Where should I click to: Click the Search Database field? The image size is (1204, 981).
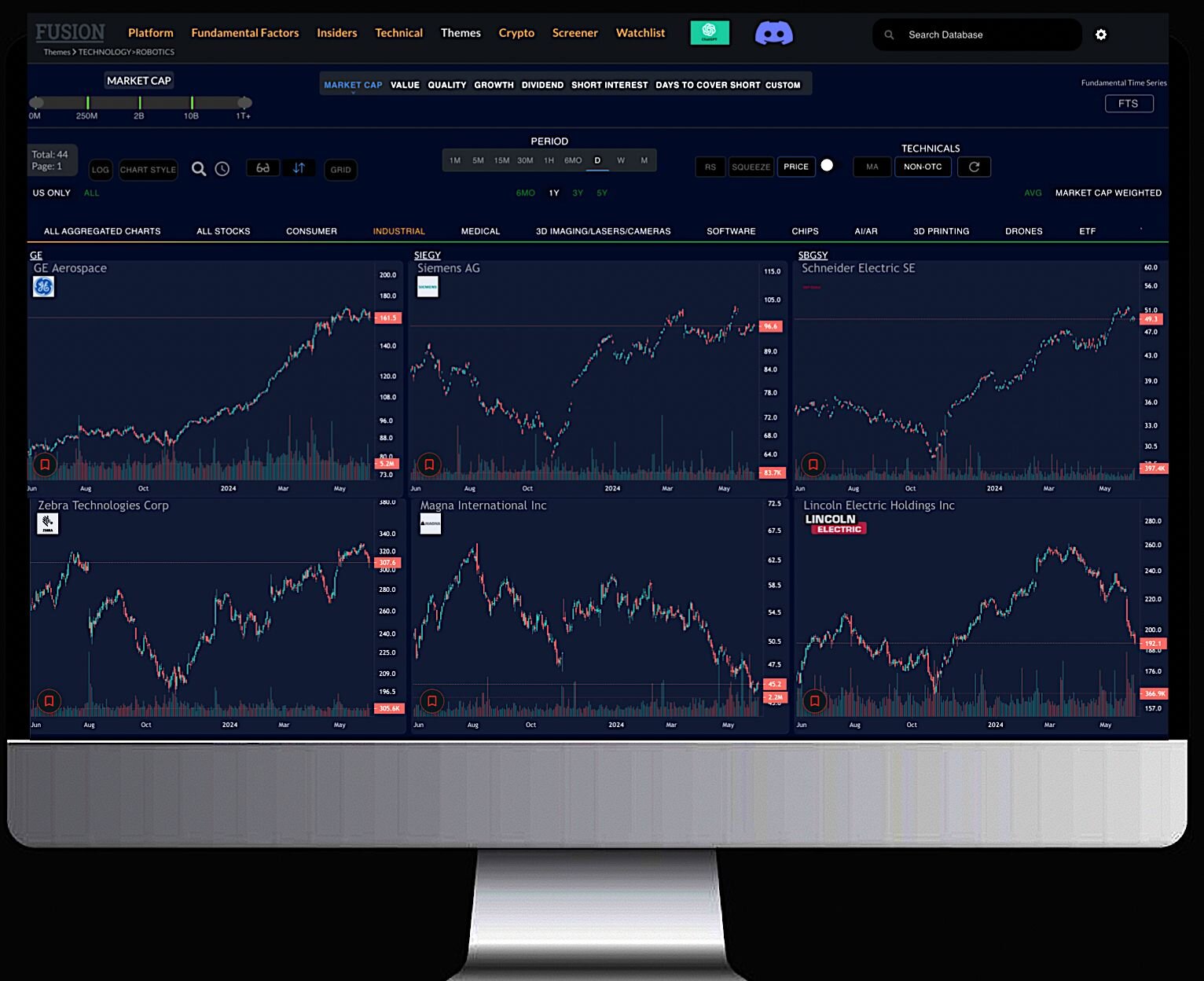tap(977, 35)
